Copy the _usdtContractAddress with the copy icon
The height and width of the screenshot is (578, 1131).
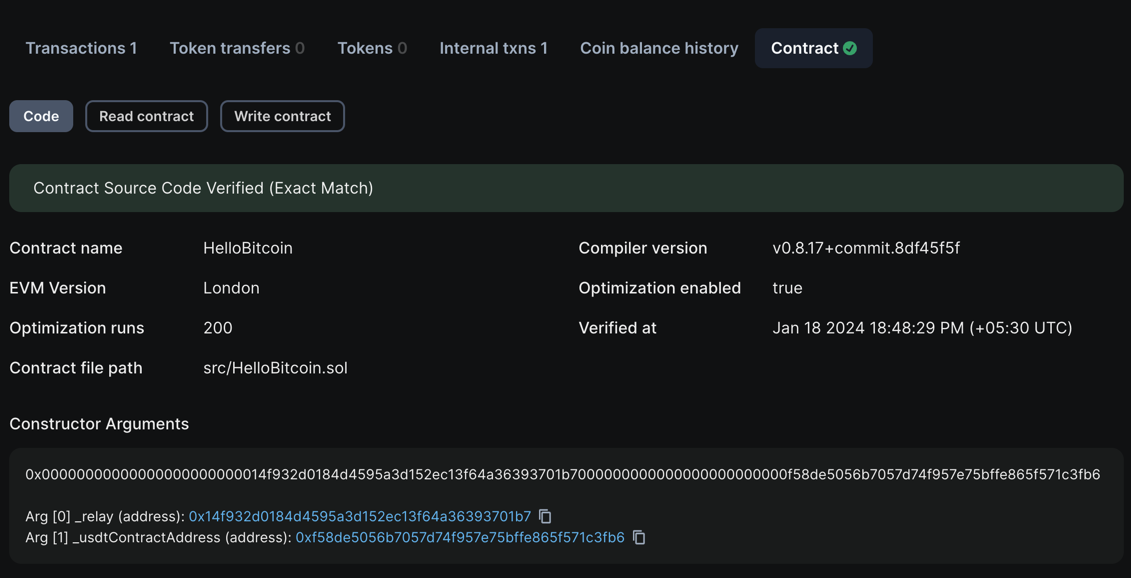[x=639, y=537]
